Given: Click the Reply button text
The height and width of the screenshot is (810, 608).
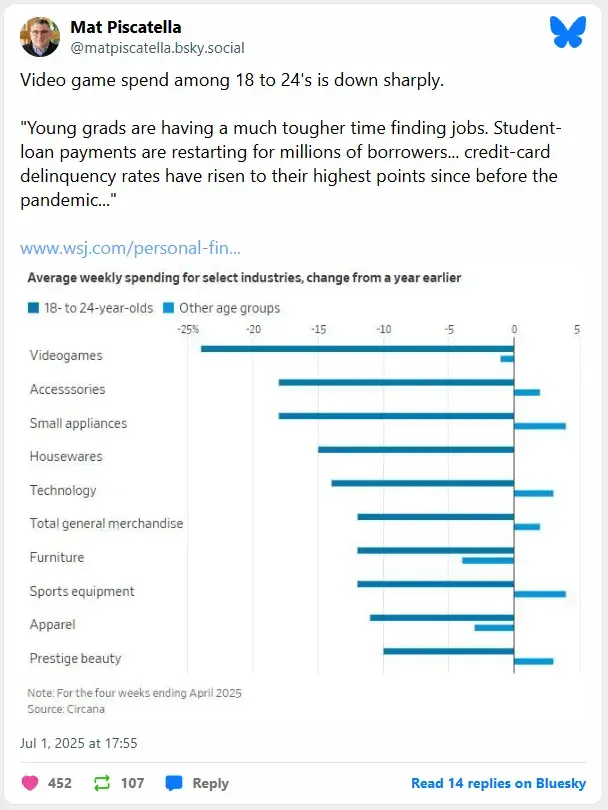Looking at the screenshot, I should 210,783.
